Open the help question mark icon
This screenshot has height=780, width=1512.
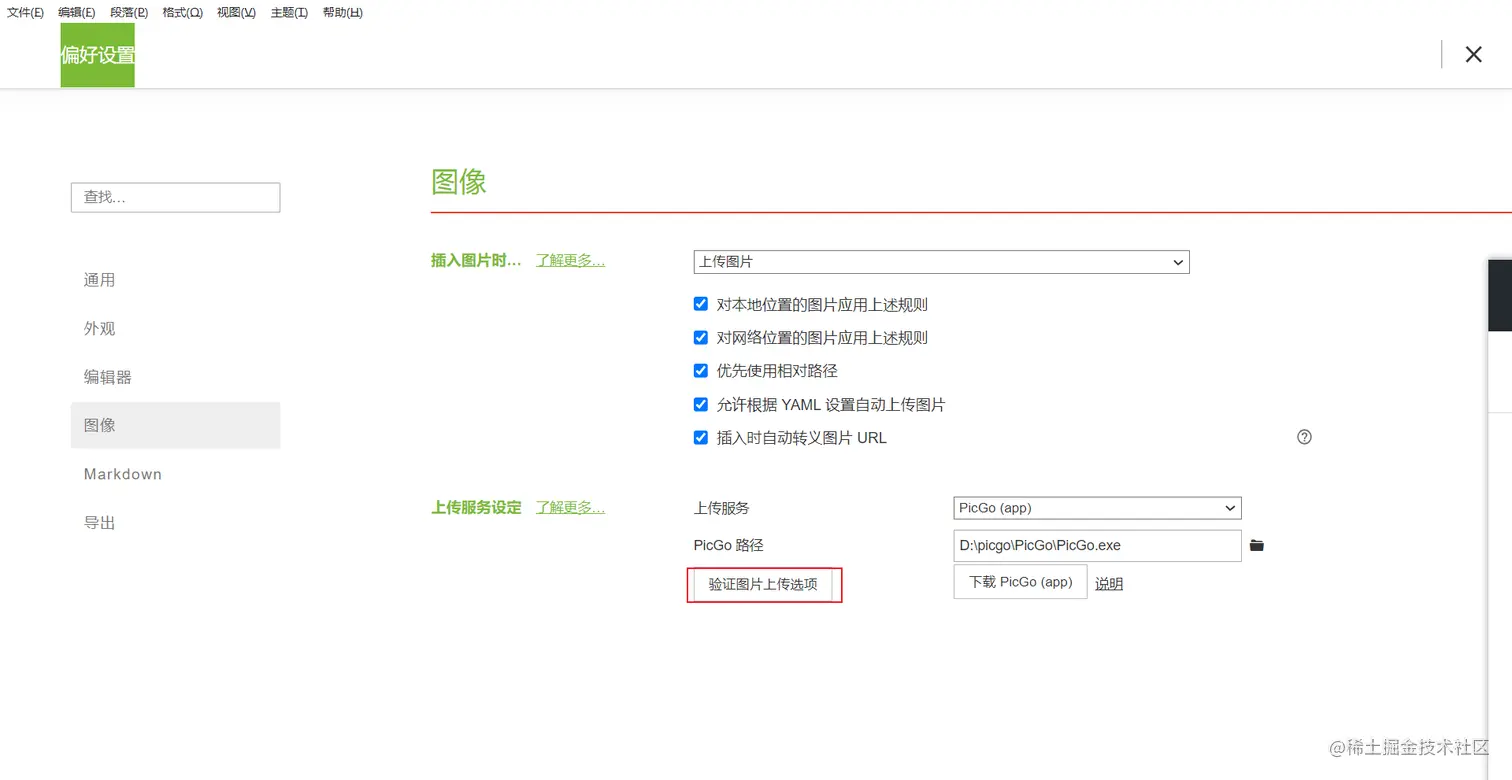click(x=1304, y=437)
